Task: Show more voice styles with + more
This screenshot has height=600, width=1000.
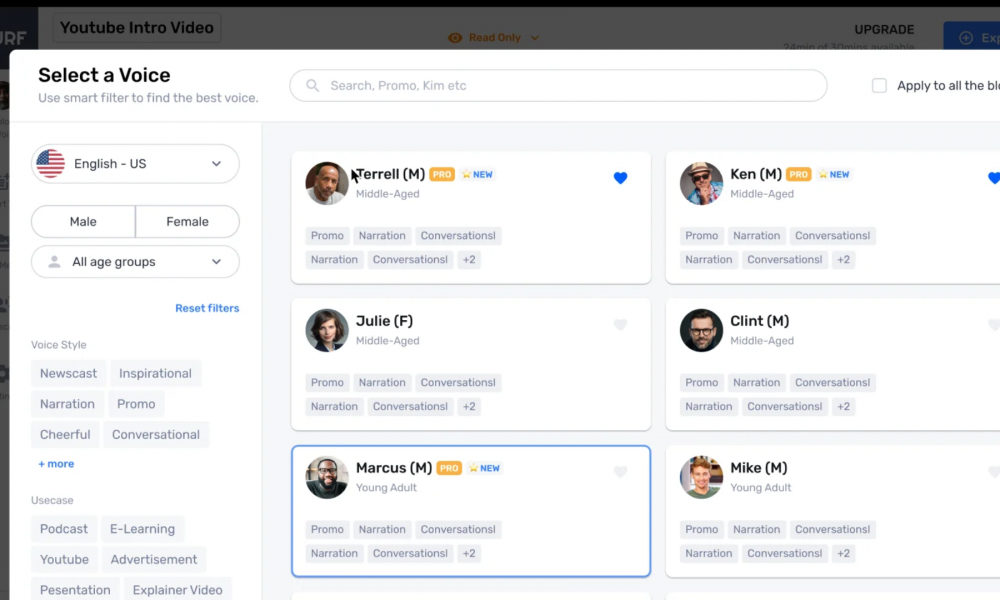Action: click(x=56, y=464)
